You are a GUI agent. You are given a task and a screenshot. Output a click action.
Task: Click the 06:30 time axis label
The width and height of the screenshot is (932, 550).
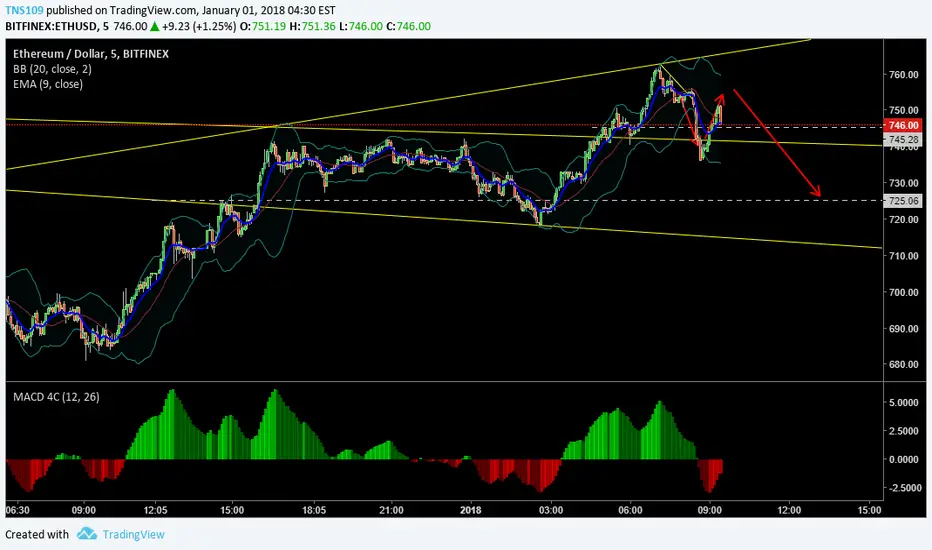tap(17, 510)
